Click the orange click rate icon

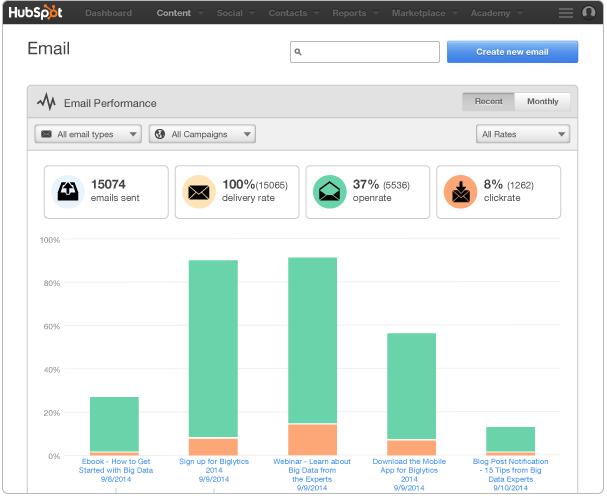point(460,191)
